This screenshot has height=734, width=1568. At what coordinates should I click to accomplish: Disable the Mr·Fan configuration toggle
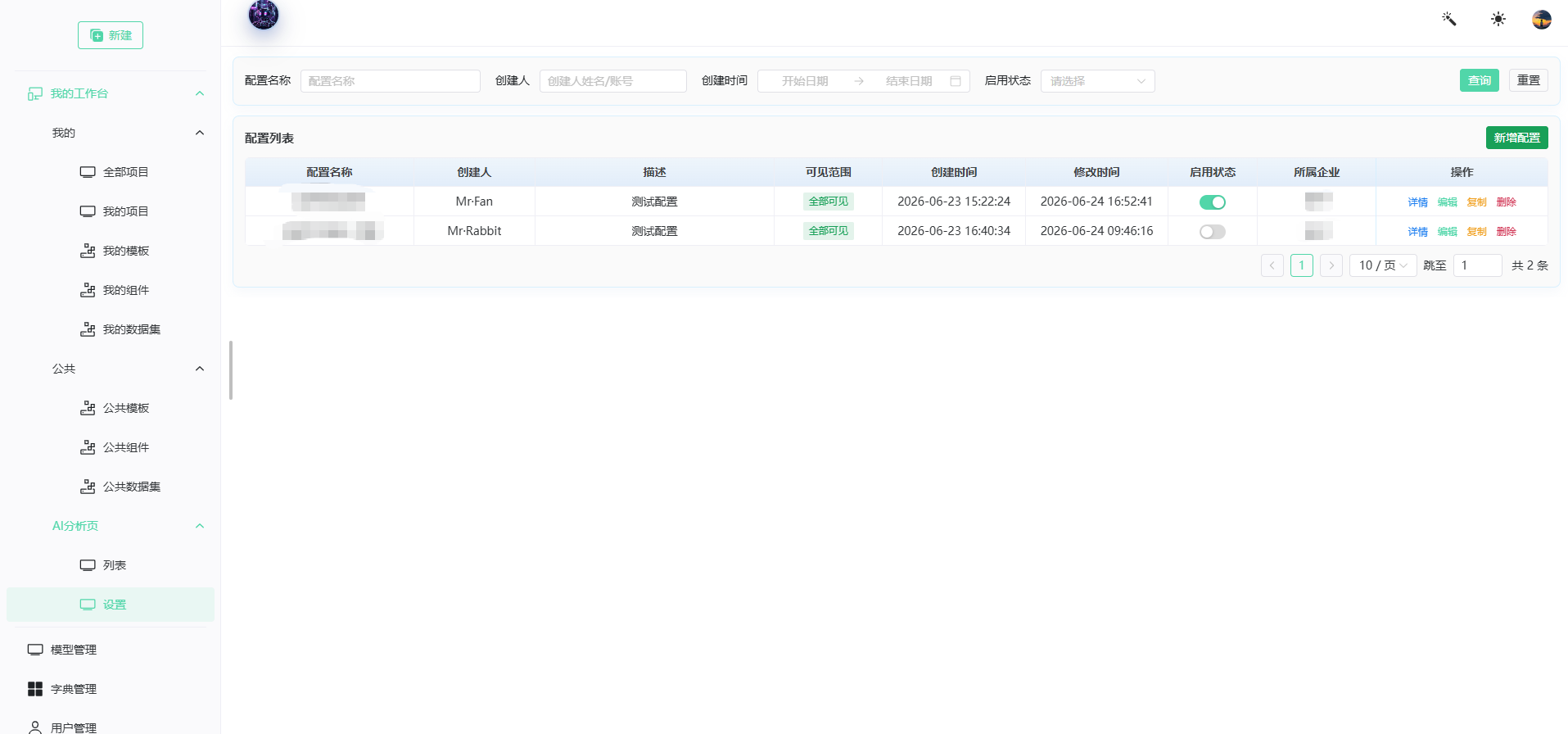click(1212, 202)
